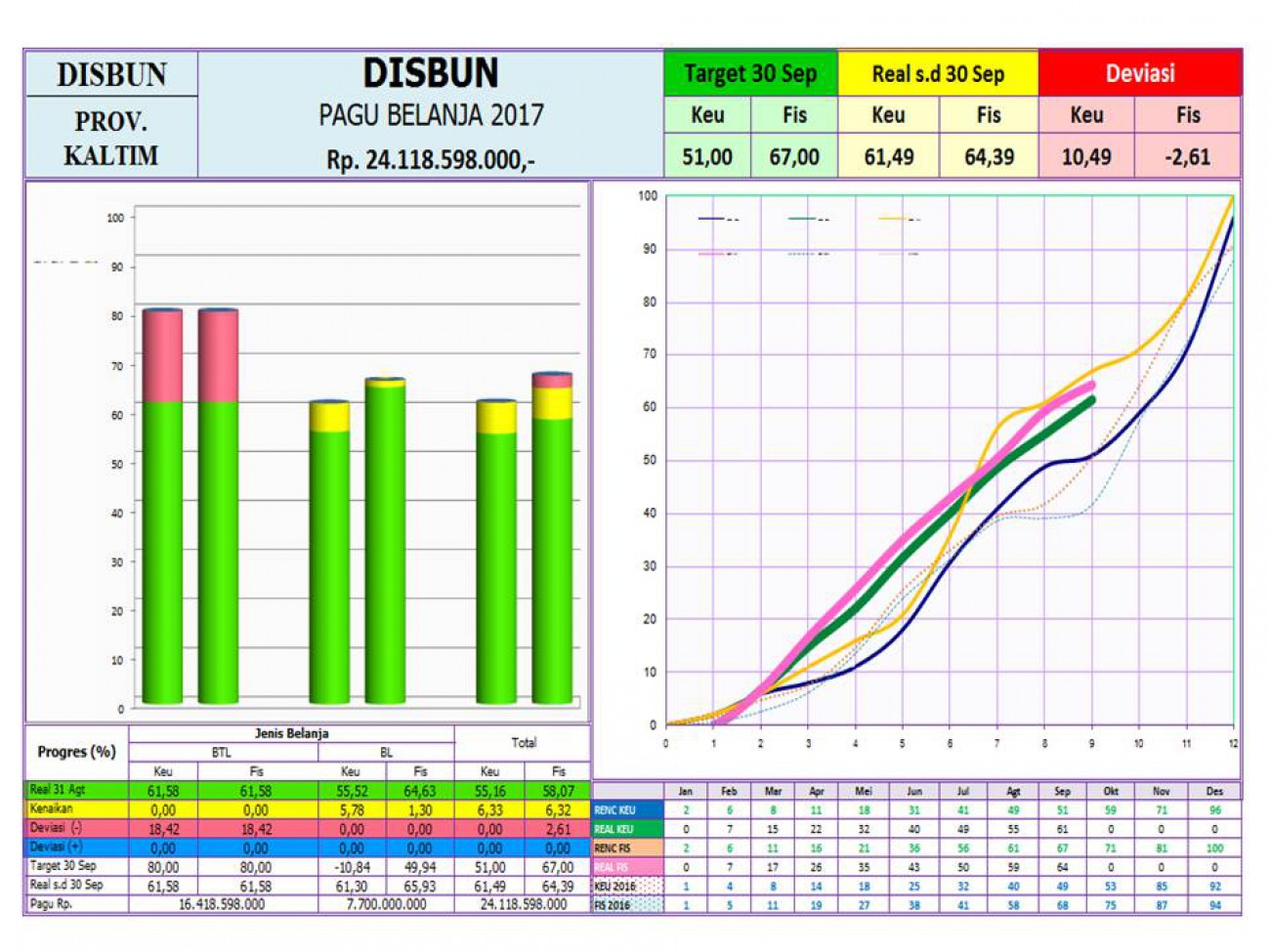Click the '7.700.000.000' Pagu value
1270x952 pixels.
tap(386, 904)
